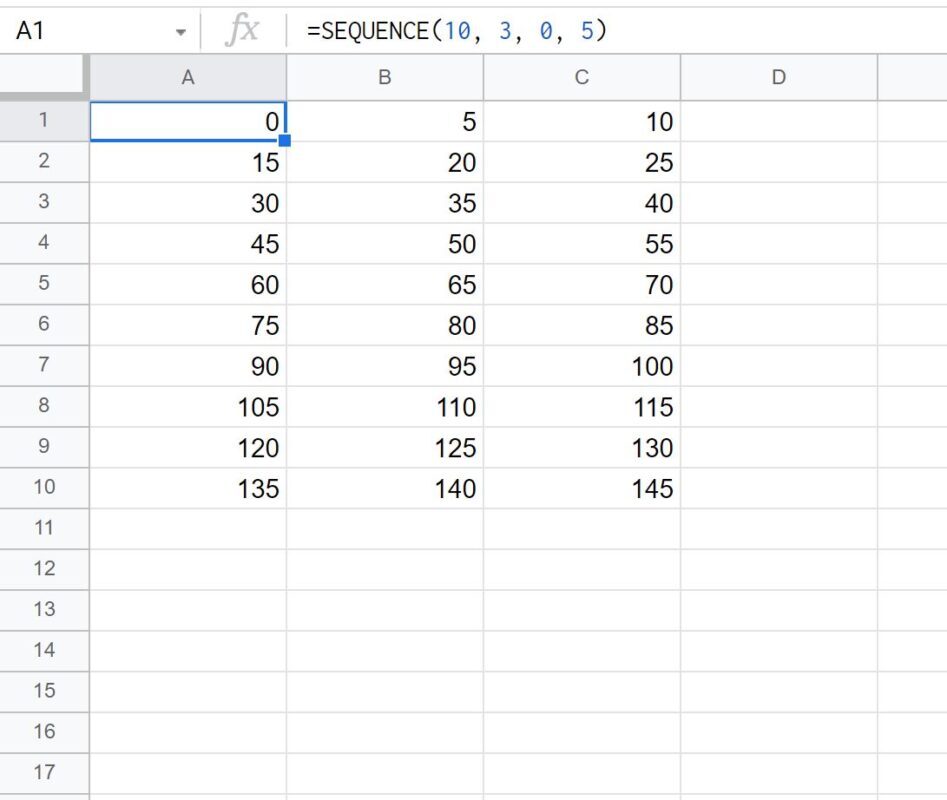Select the empty cell D1
This screenshot has height=800, width=947.
coord(779,121)
